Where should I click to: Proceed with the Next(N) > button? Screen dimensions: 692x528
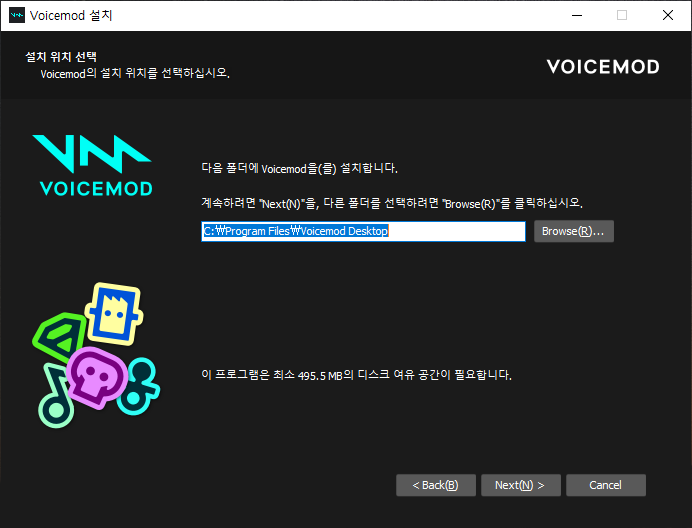tap(521, 485)
